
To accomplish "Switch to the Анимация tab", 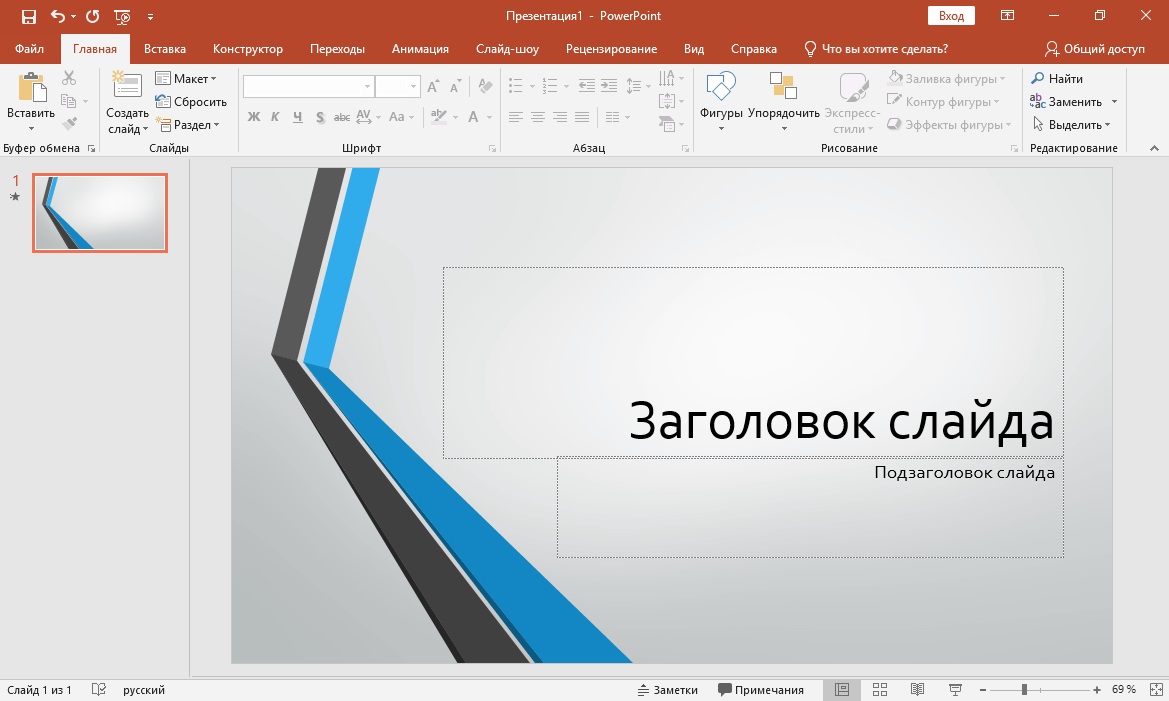I will click(x=420, y=49).
